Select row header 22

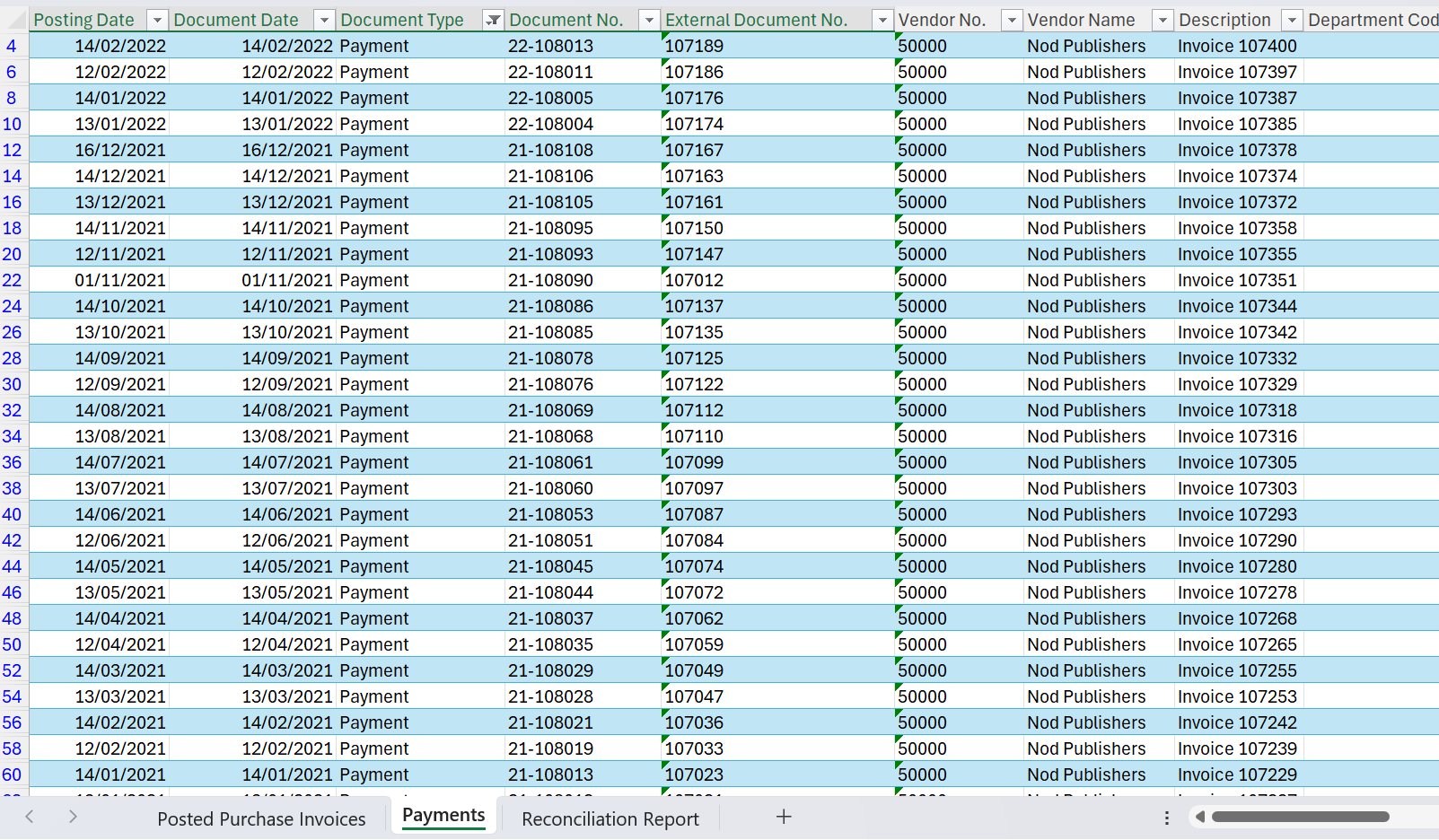[x=12, y=280]
